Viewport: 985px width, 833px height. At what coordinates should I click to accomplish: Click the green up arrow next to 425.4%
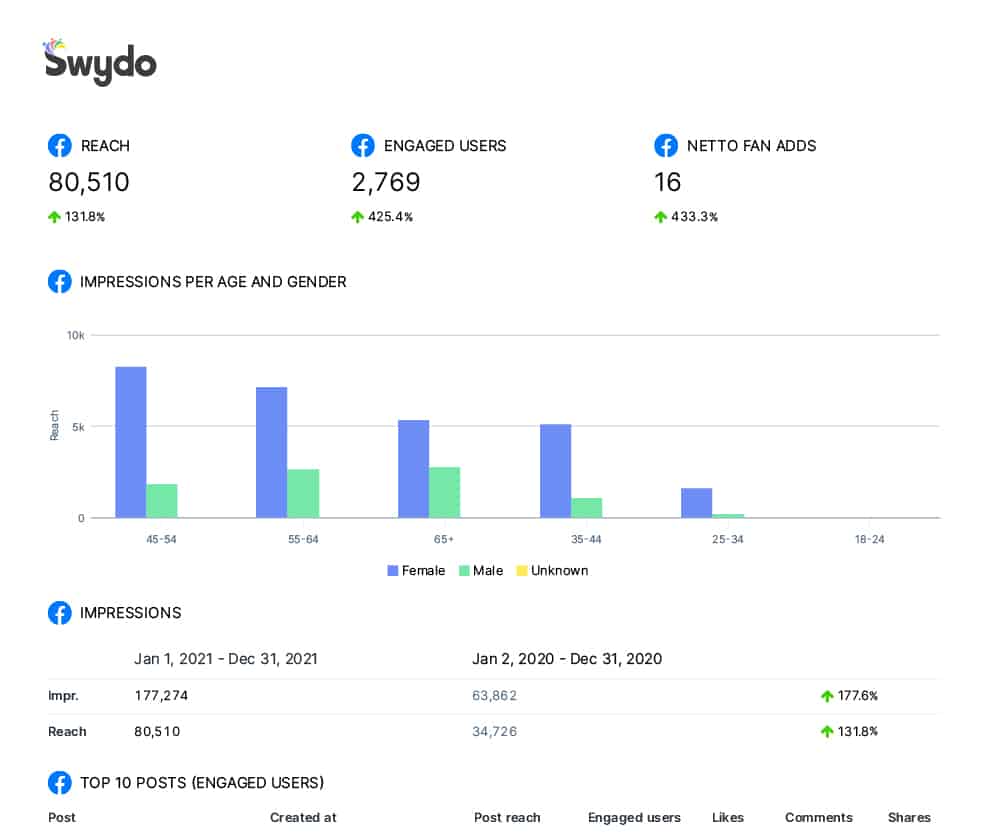[x=357, y=217]
